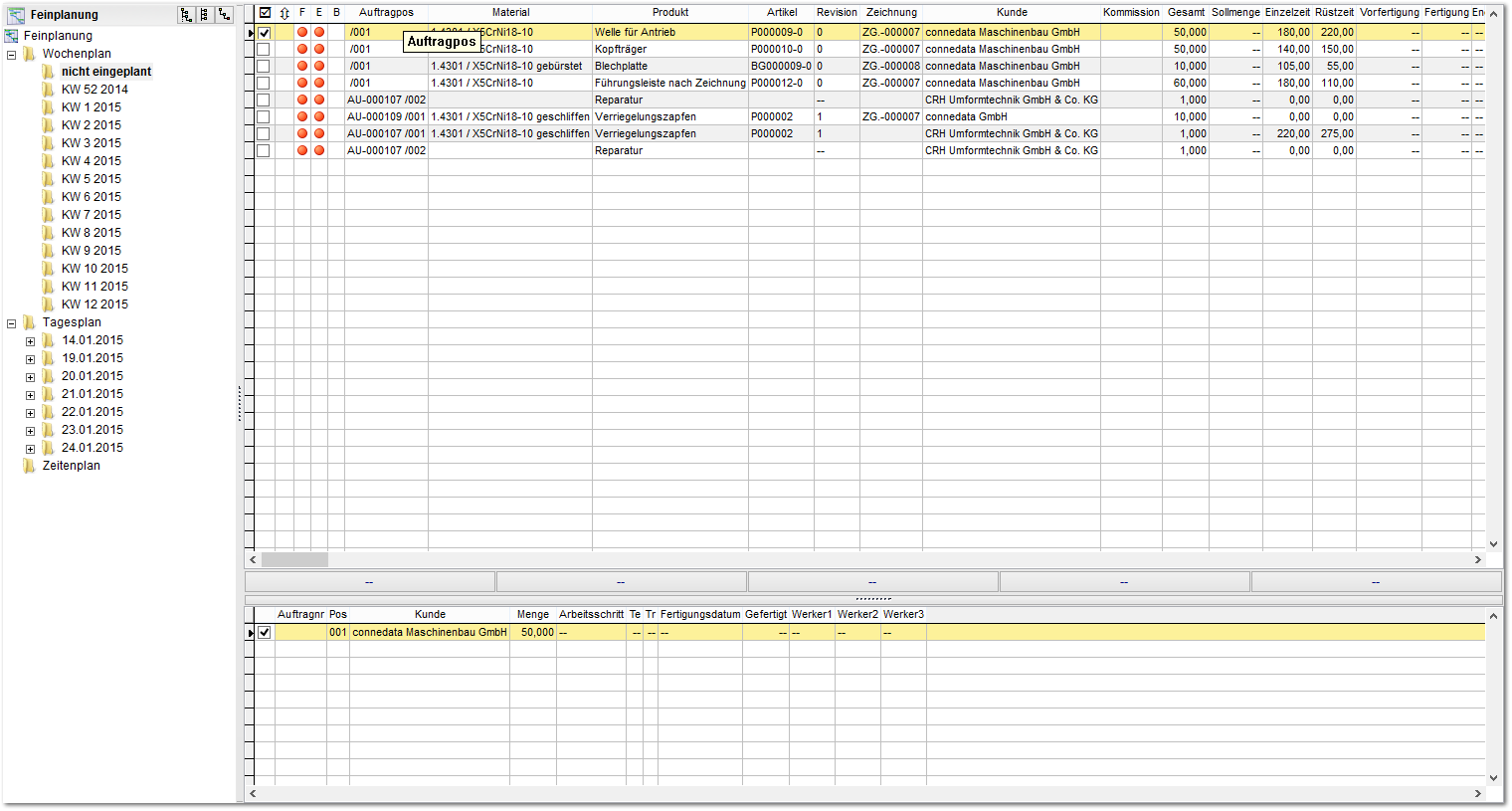
Task: Expand the 24.01.2015 day node
Action: click(30, 449)
